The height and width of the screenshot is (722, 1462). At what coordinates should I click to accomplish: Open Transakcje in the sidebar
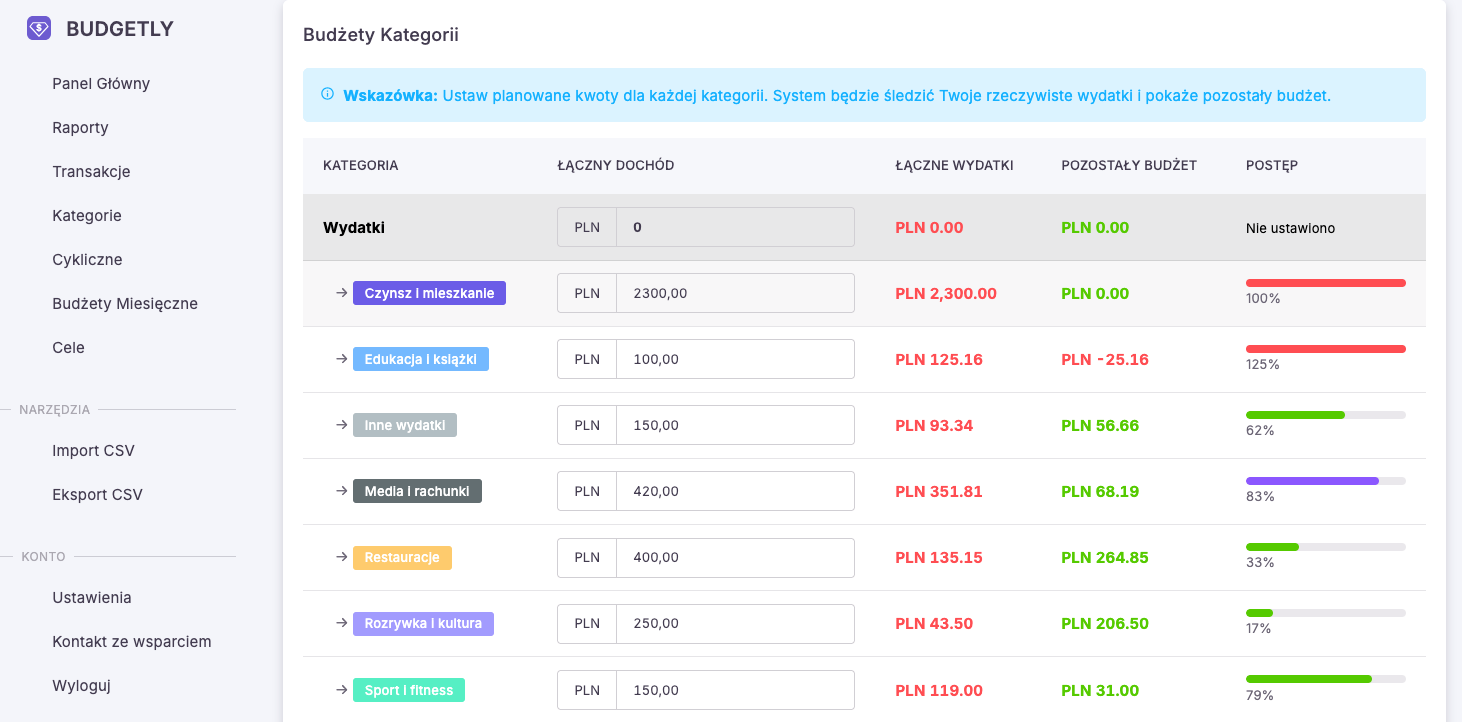click(x=91, y=171)
